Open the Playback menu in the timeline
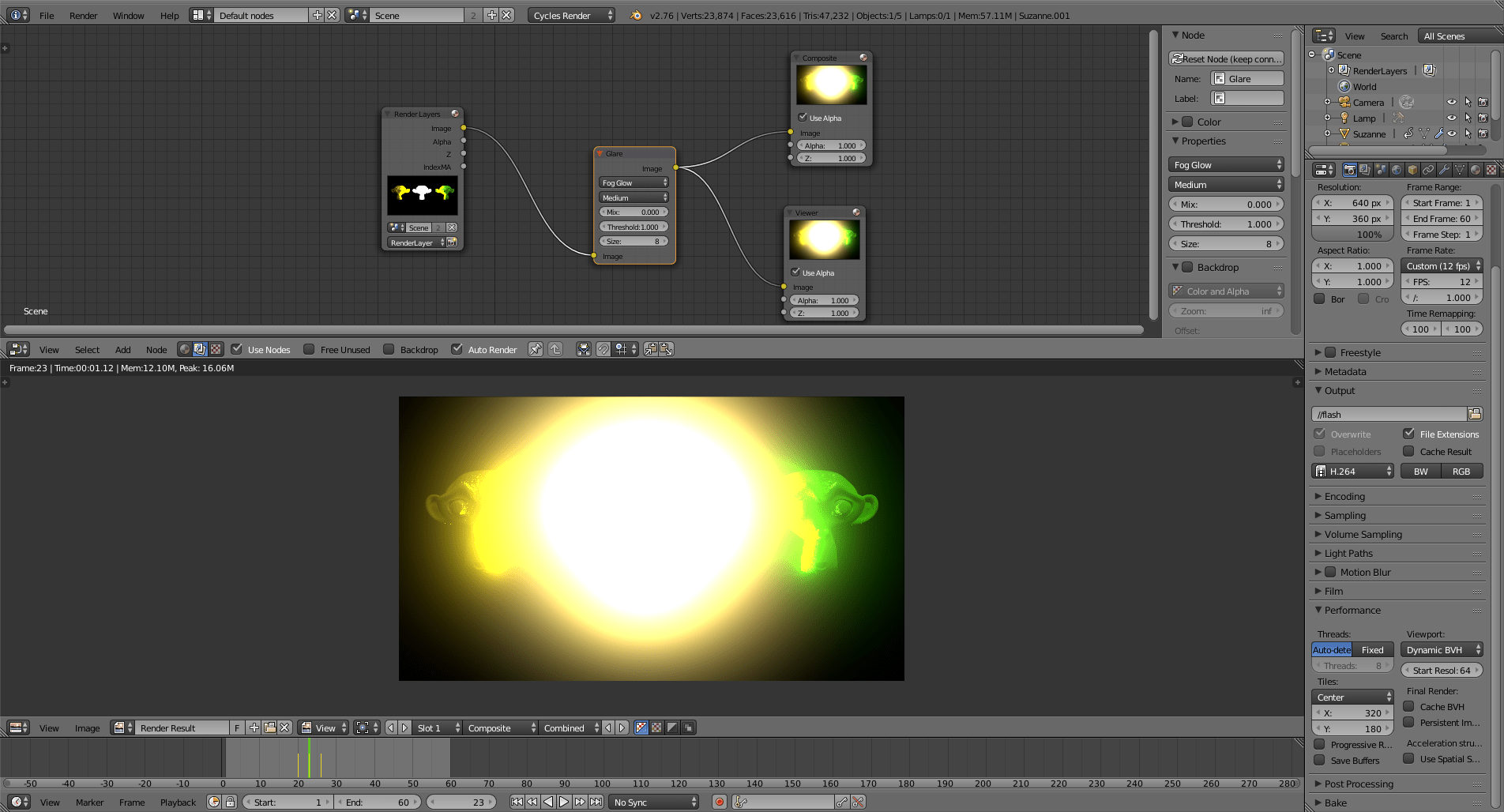1504x812 pixels. click(178, 802)
